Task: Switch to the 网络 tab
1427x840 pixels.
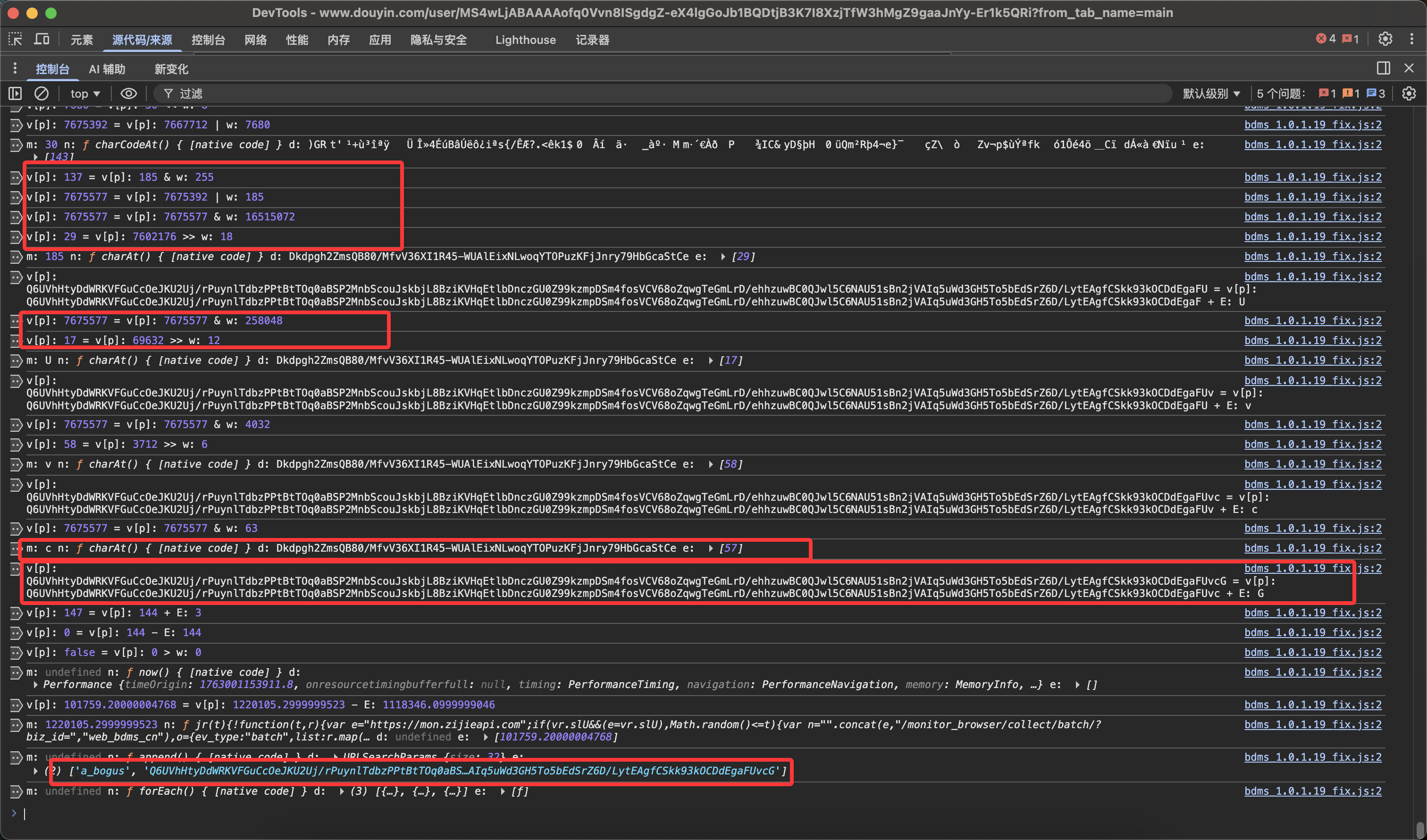Action: [255, 40]
